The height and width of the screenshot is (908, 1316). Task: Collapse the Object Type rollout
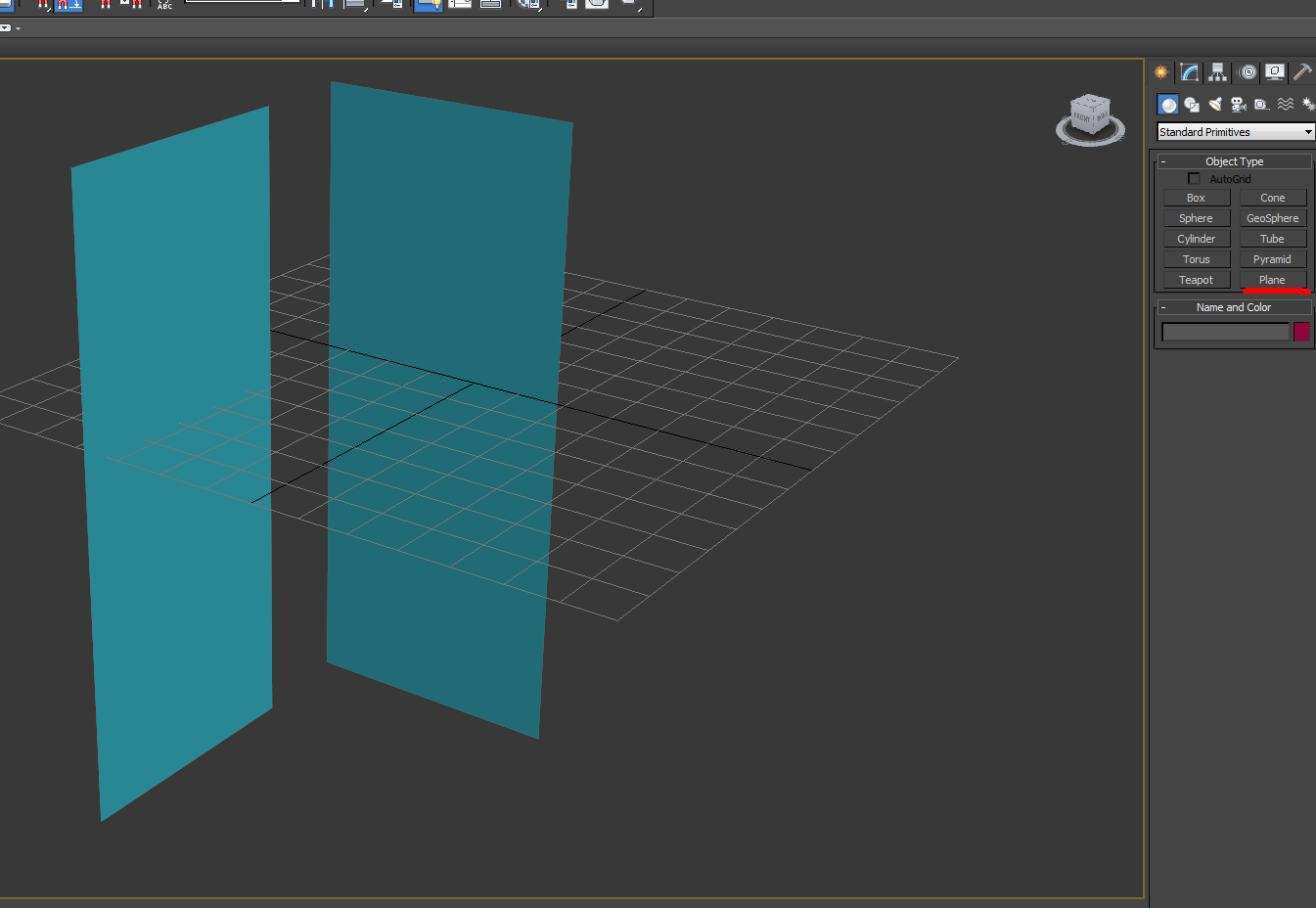pos(1234,161)
